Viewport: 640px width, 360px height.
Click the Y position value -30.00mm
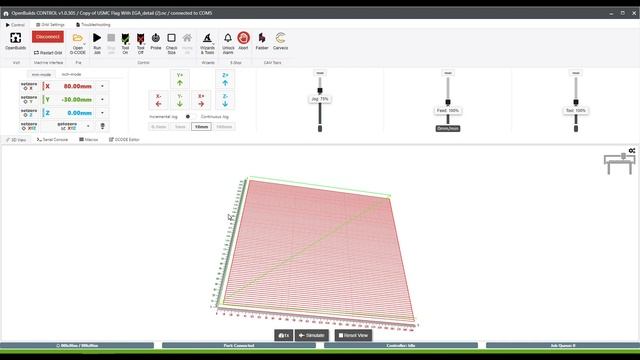click(x=76, y=100)
